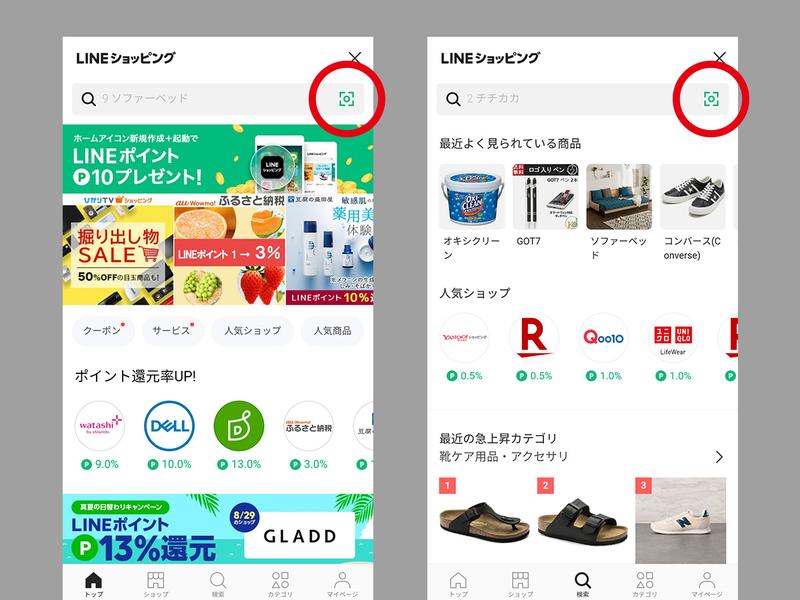Tap the camera scan icon in right search bar
The height and width of the screenshot is (600, 800).
click(711, 98)
